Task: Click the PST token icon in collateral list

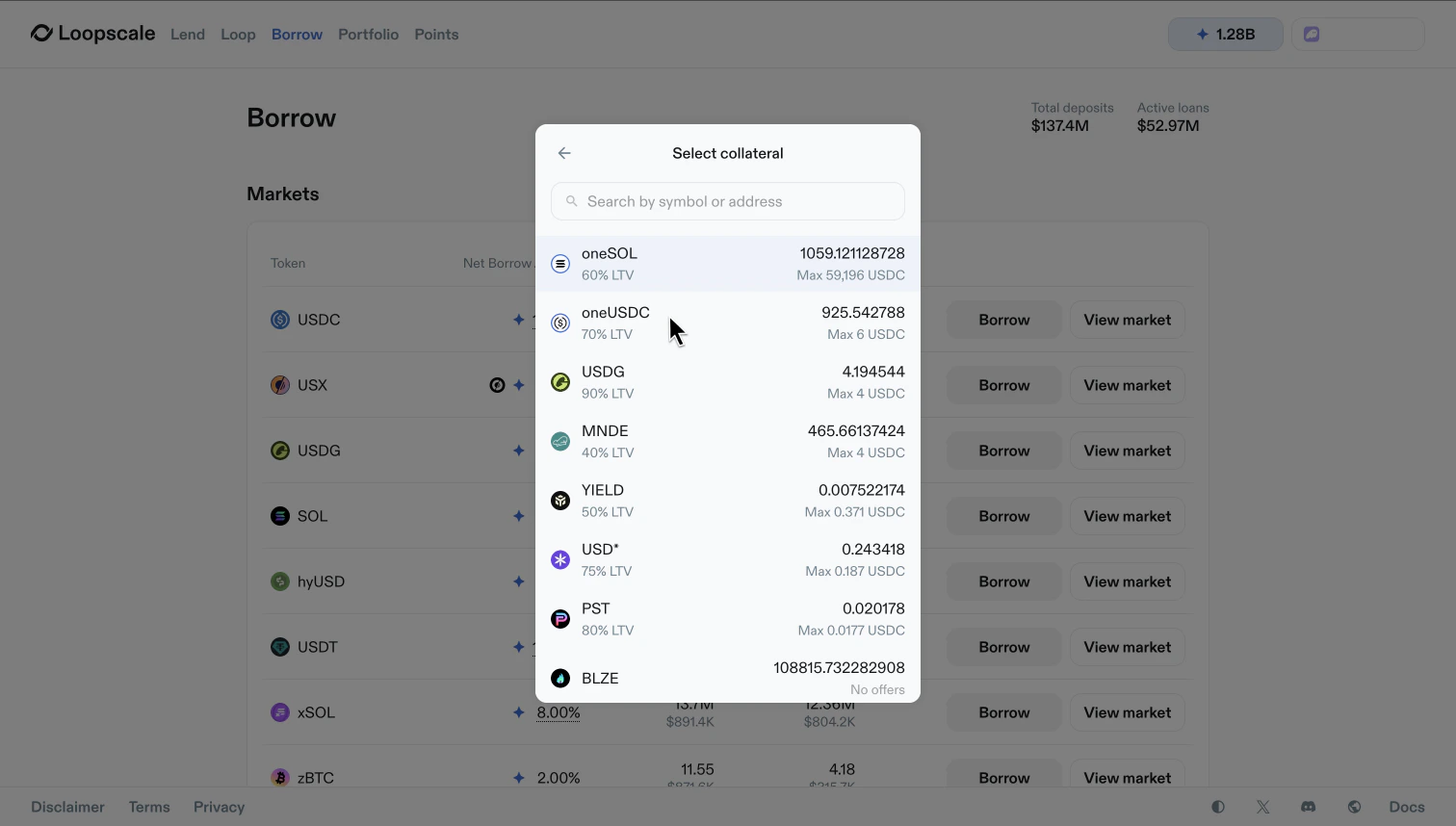Action: pyautogui.click(x=560, y=619)
